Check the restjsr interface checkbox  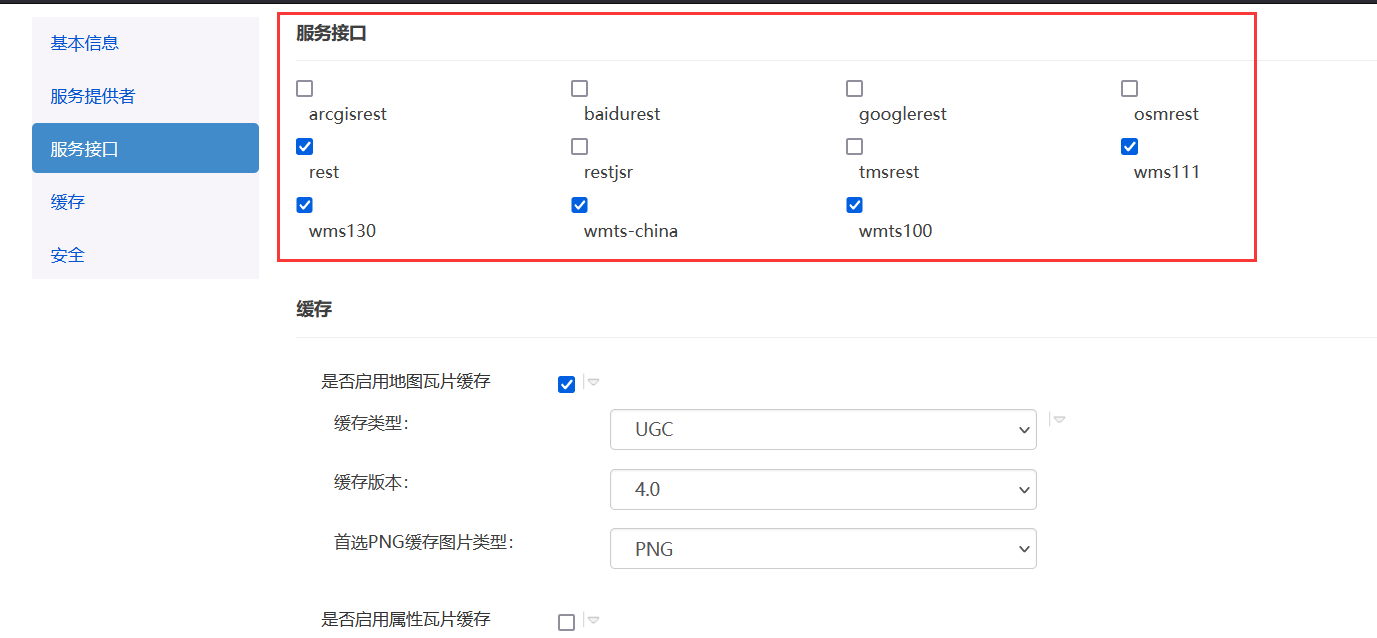[580, 147]
